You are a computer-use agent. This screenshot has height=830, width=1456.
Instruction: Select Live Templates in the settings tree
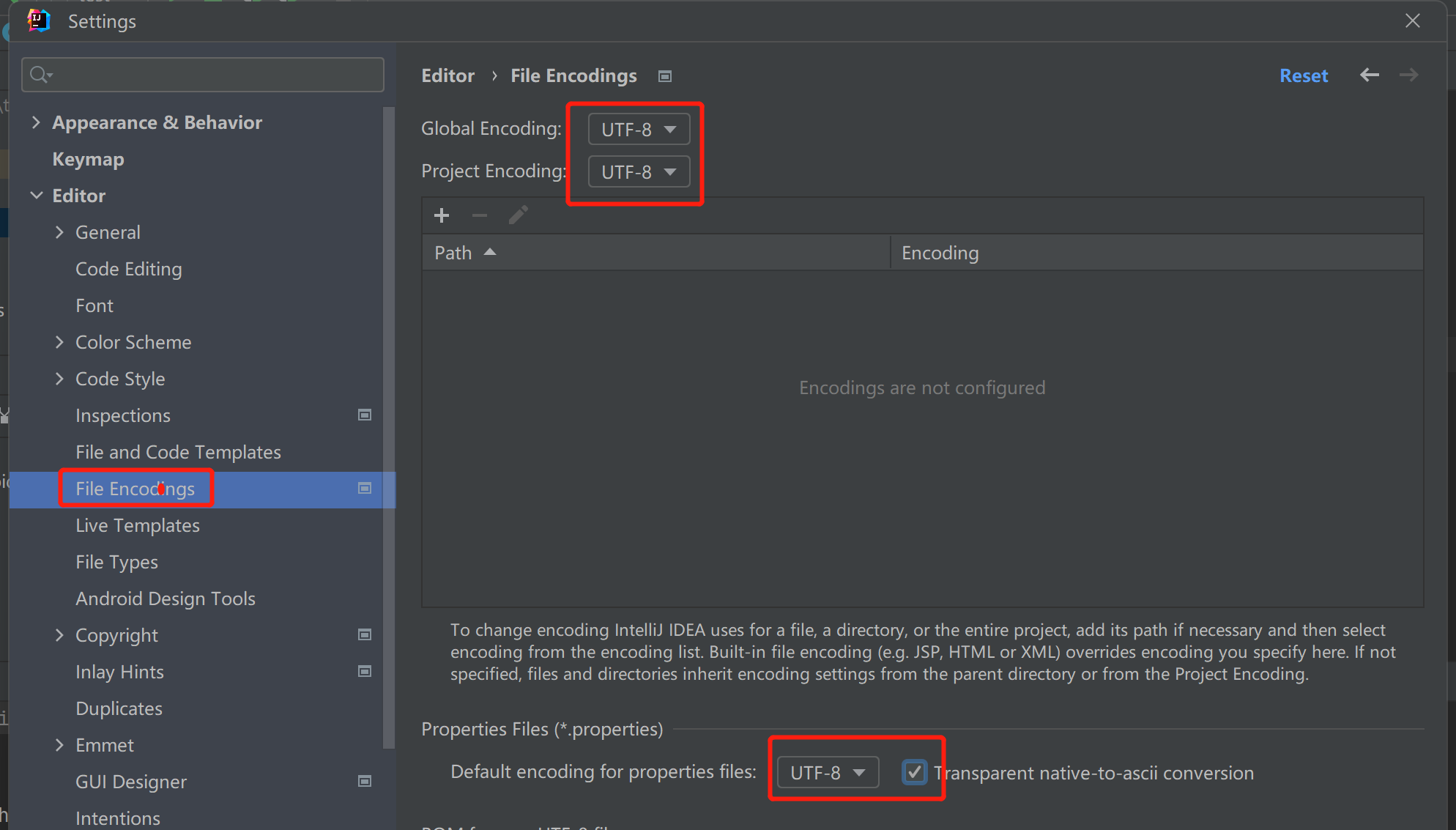[137, 525]
